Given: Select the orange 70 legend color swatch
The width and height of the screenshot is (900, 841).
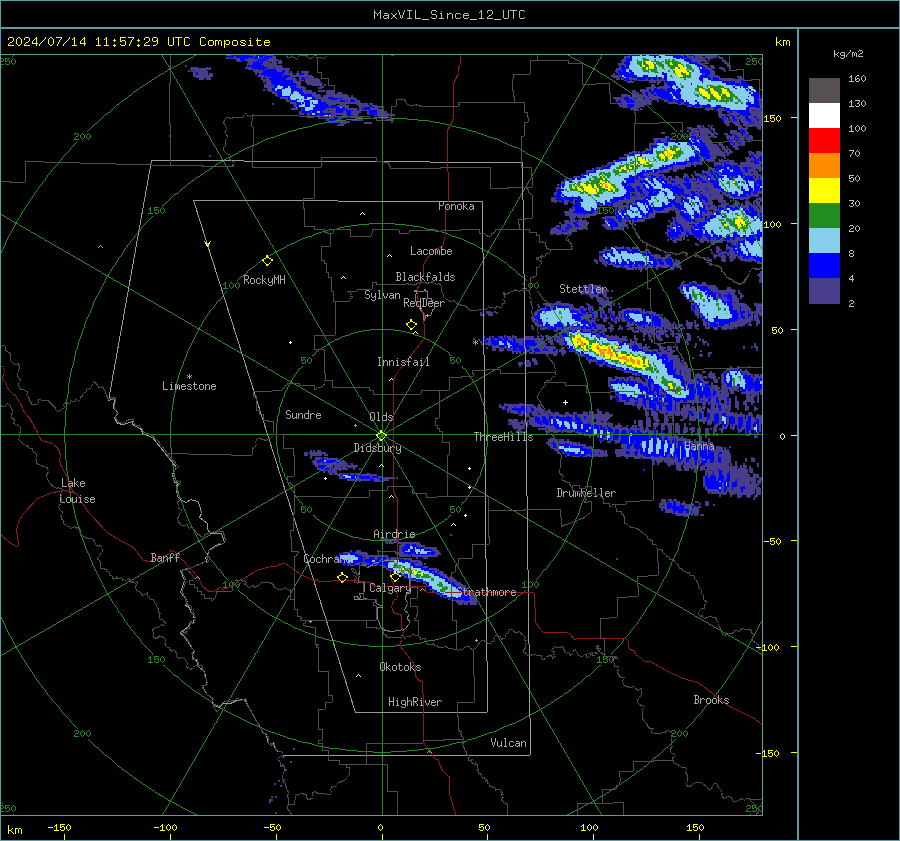Looking at the screenshot, I should [824, 166].
